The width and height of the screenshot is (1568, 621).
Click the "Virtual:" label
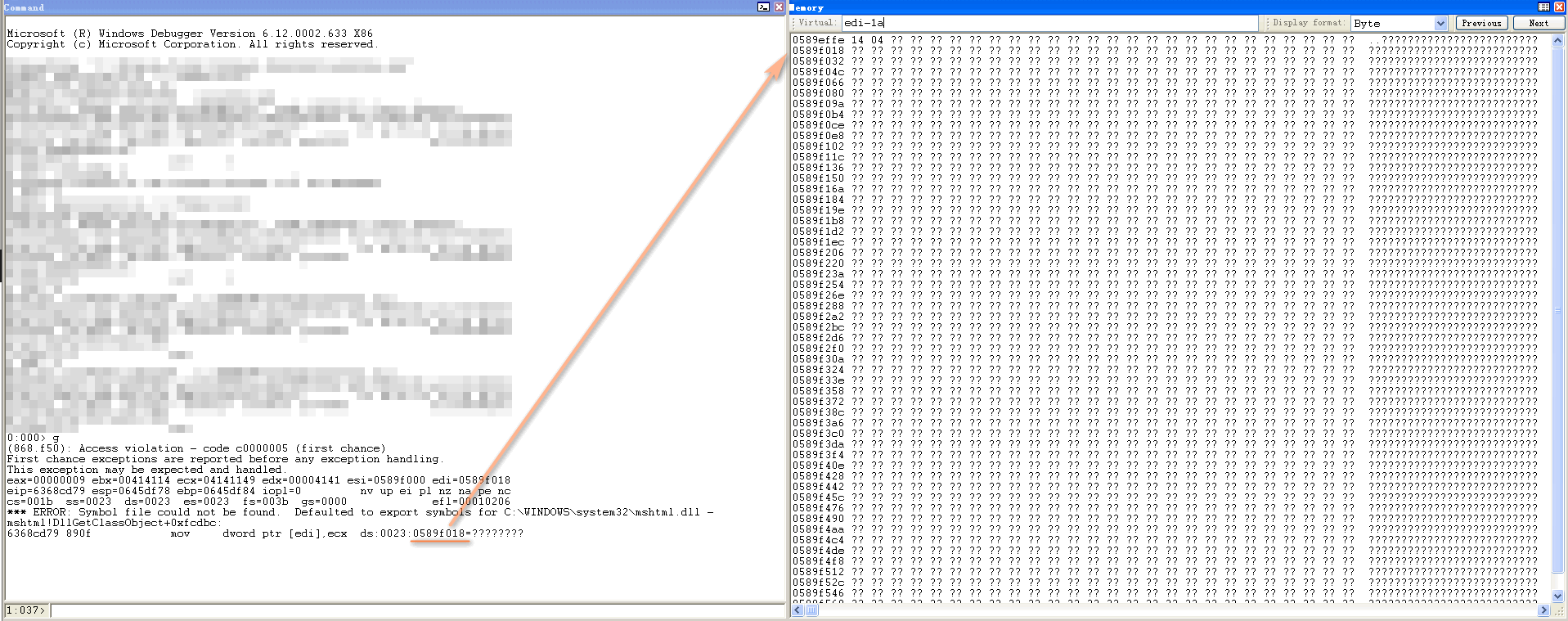click(817, 23)
